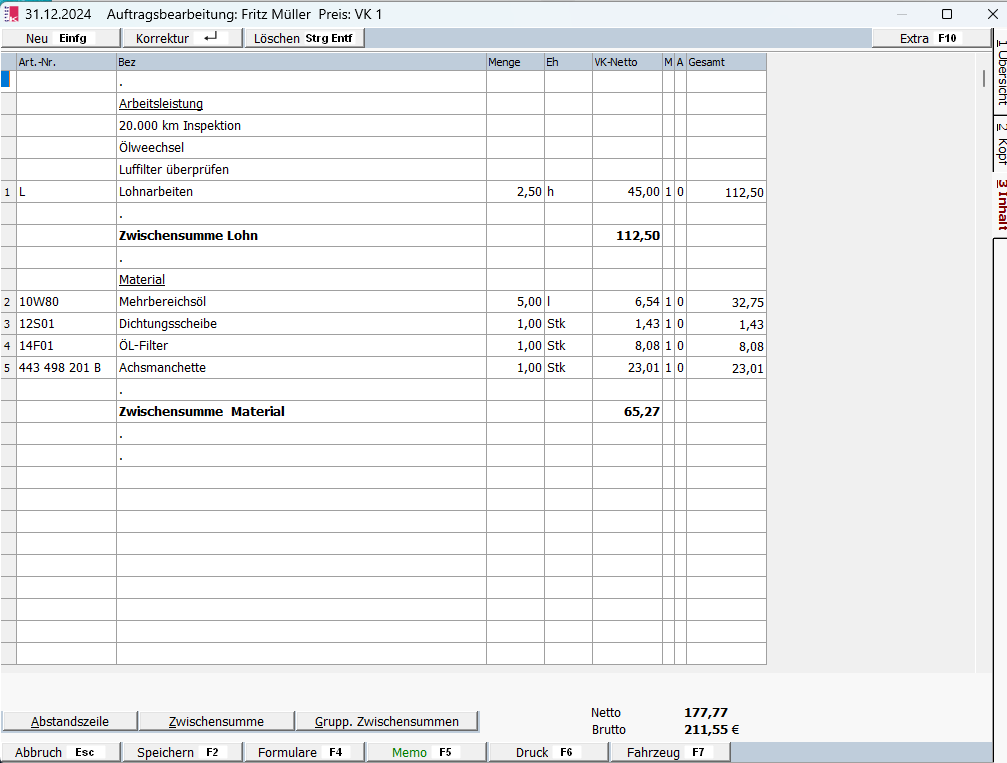Click the application icon in title bar

tap(13, 14)
